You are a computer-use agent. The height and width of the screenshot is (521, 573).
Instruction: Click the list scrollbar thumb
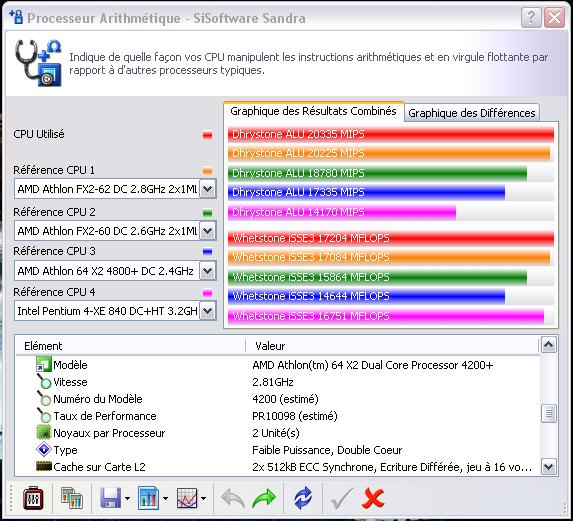click(549, 414)
